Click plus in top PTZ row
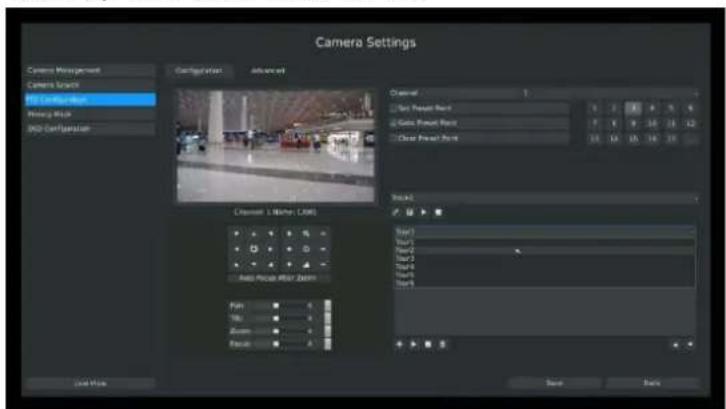 click(x=289, y=234)
